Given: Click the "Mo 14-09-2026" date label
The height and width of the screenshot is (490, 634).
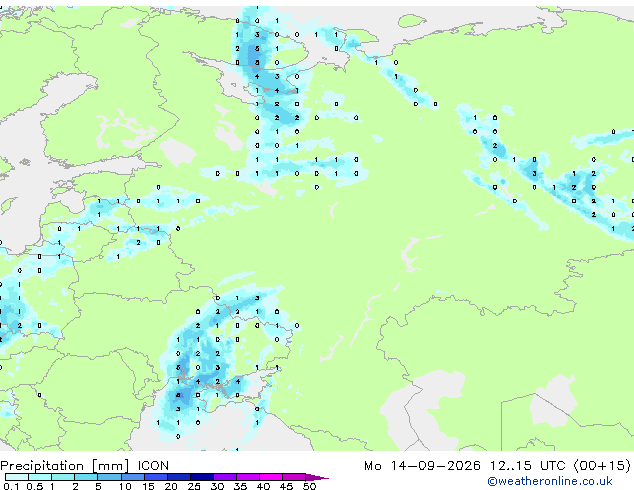Looking at the screenshot, I should 422,466.
